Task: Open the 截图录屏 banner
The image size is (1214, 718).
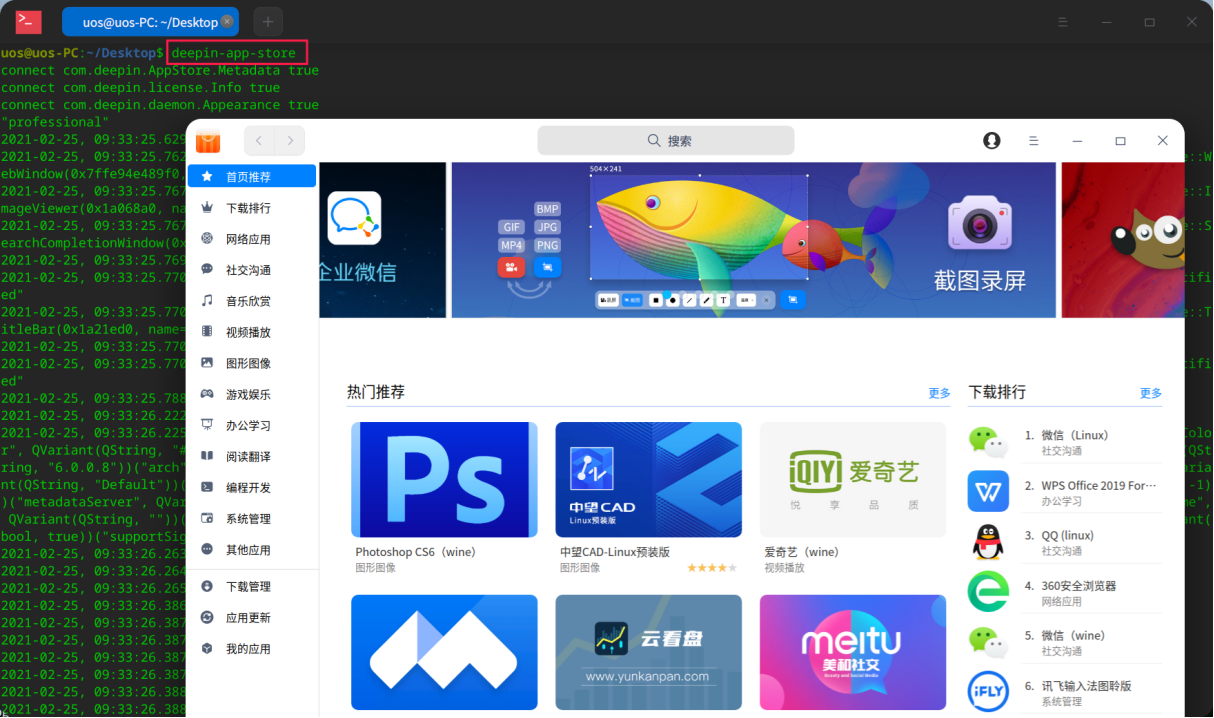Action: pos(754,240)
